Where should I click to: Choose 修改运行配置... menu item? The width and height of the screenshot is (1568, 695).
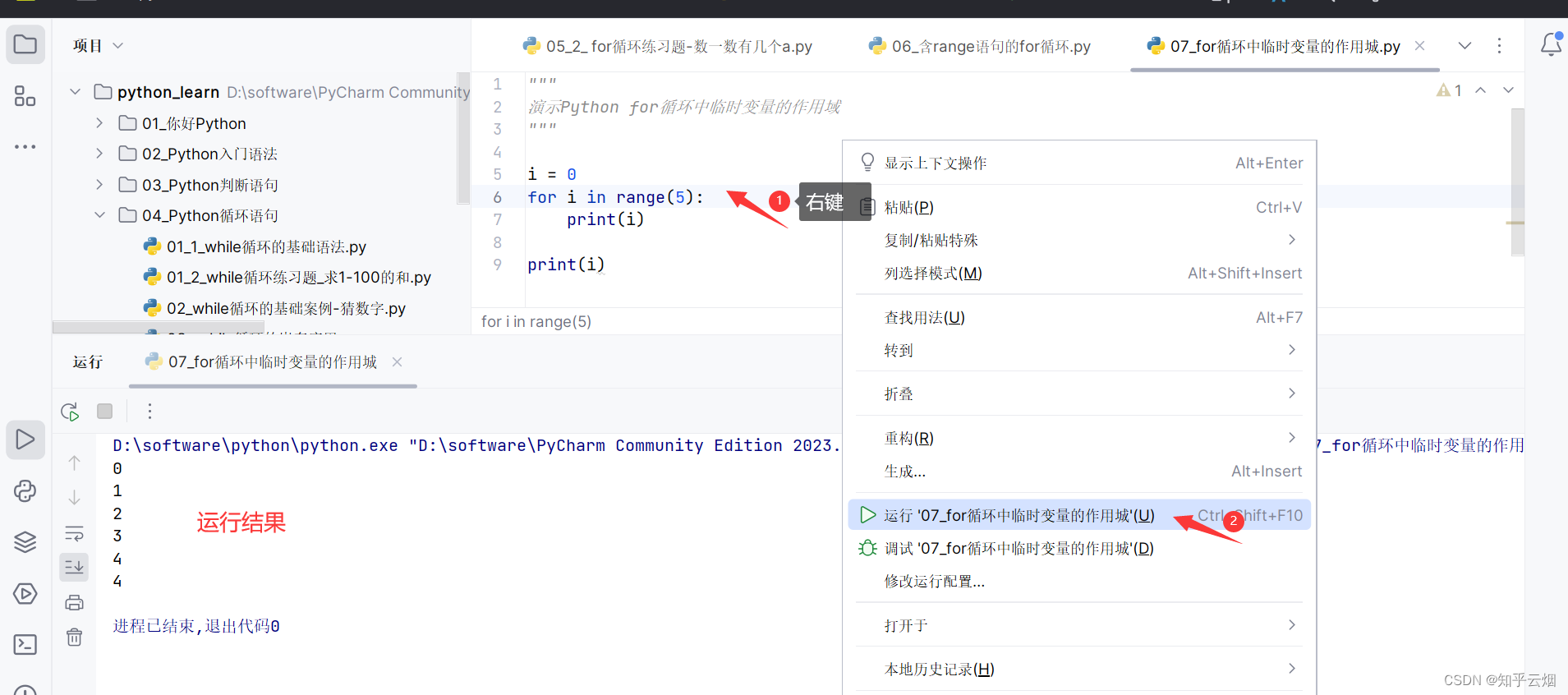click(1079, 581)
